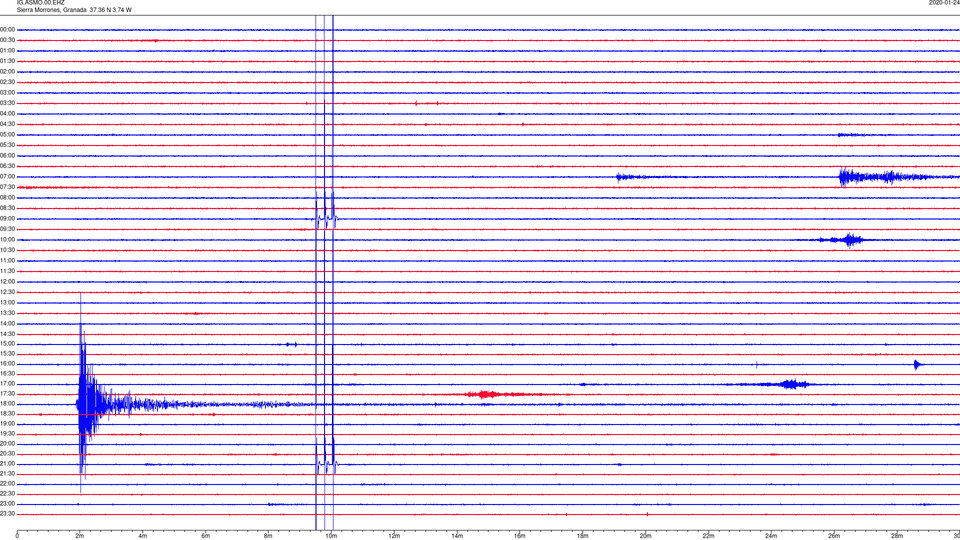The height and width of the screenshot is (540, 960).
Task: Select the 09:00 trace time label
Action: (8, 219)
